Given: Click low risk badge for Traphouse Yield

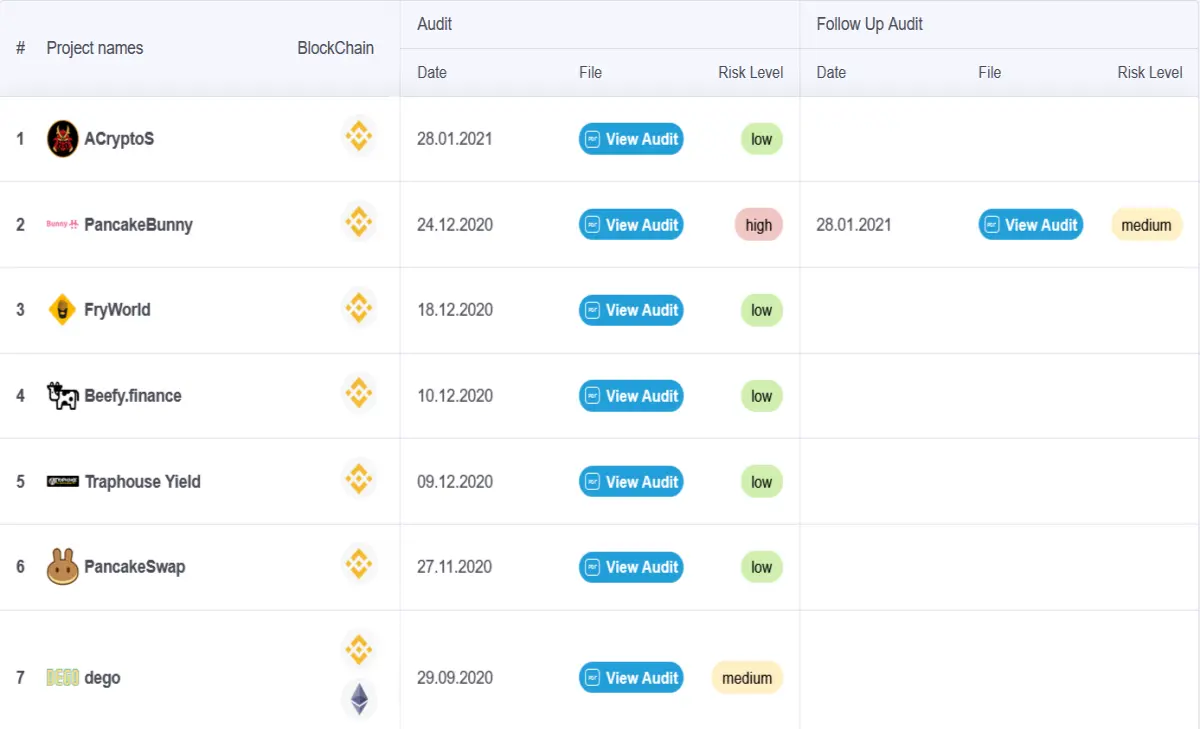Looking at the screenshot, I should [761, 482].
